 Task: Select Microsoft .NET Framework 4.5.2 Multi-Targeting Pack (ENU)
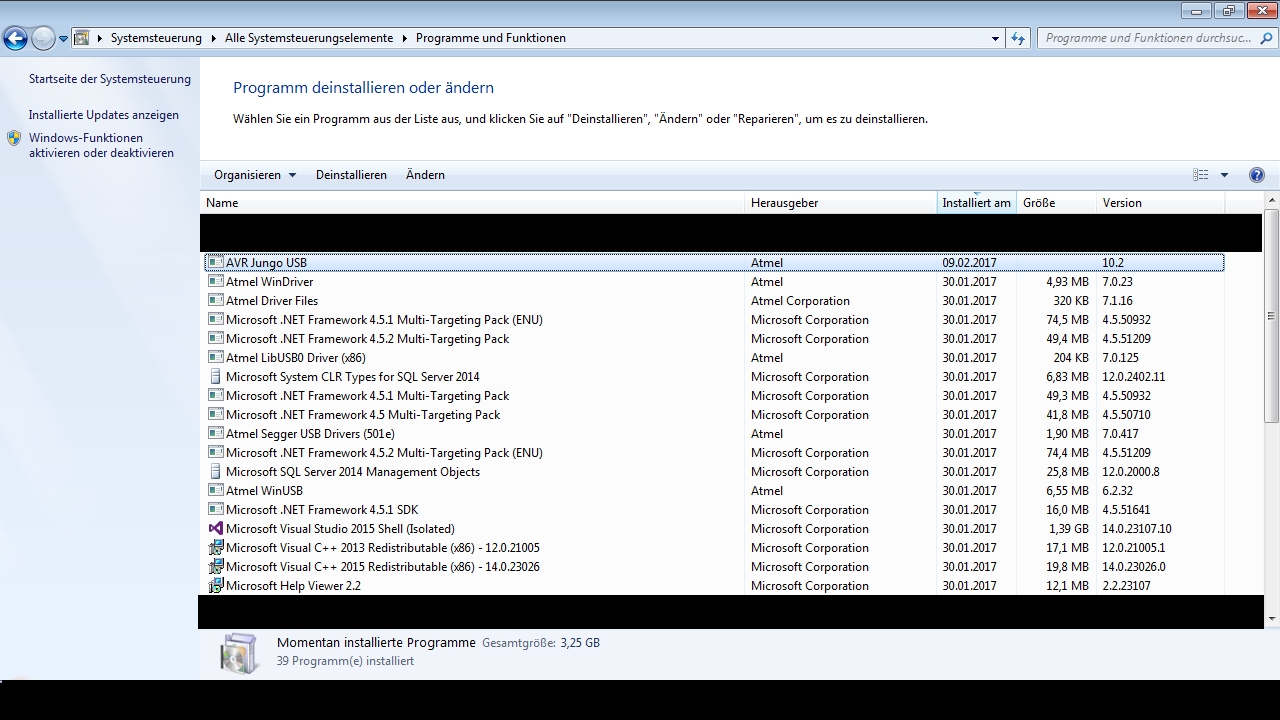[x=384, y=453]
